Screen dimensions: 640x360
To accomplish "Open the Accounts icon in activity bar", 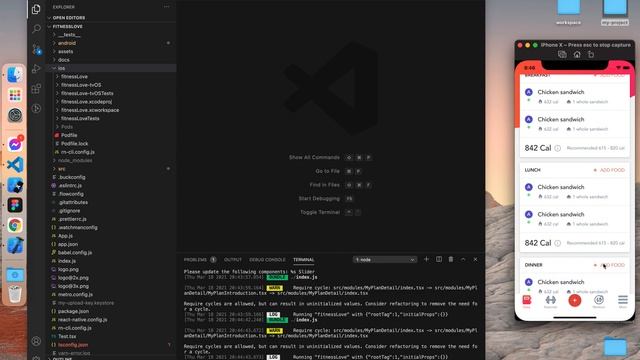I will [x=36, y=341].
